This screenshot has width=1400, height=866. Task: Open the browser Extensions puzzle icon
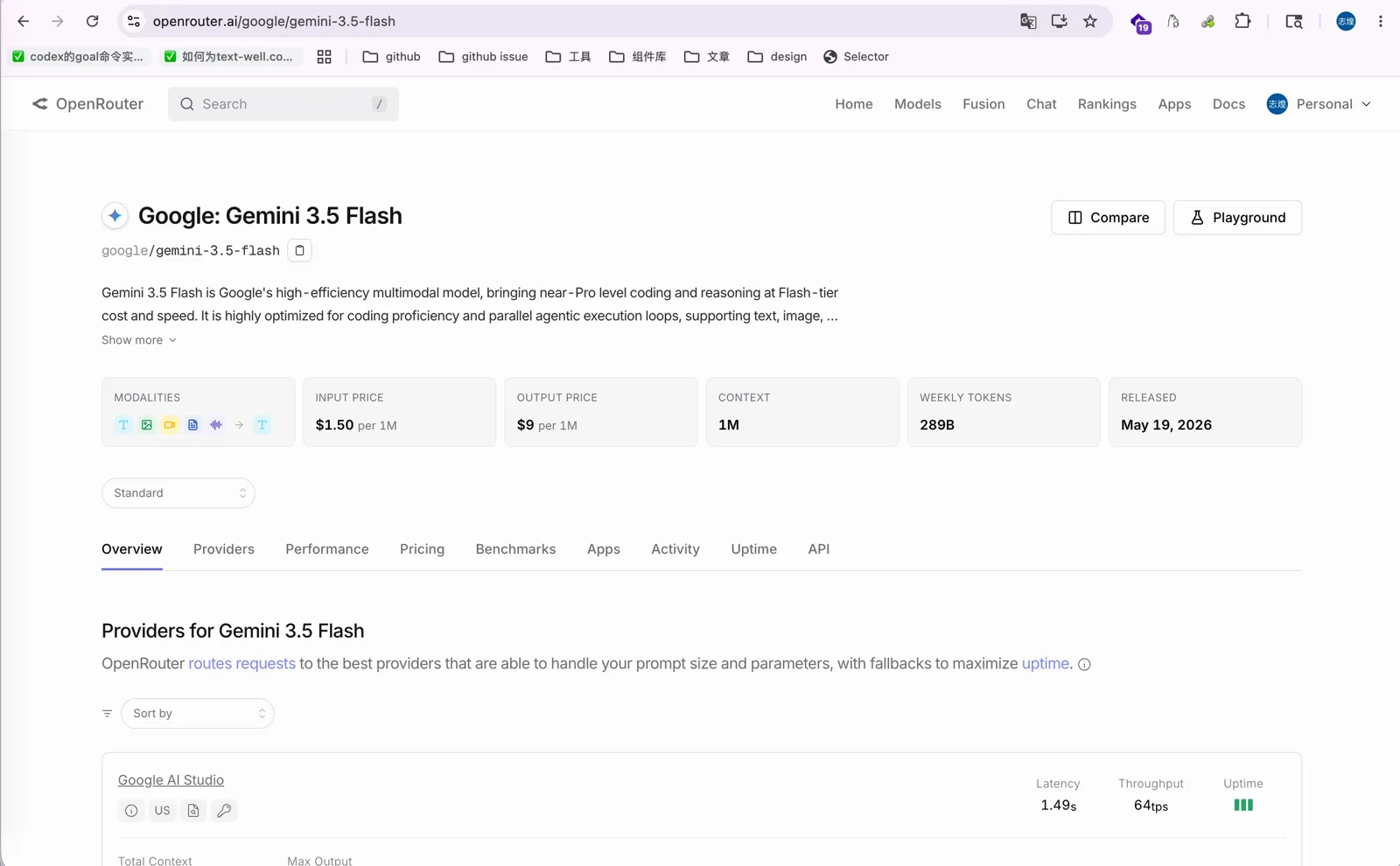point(1242,21)
